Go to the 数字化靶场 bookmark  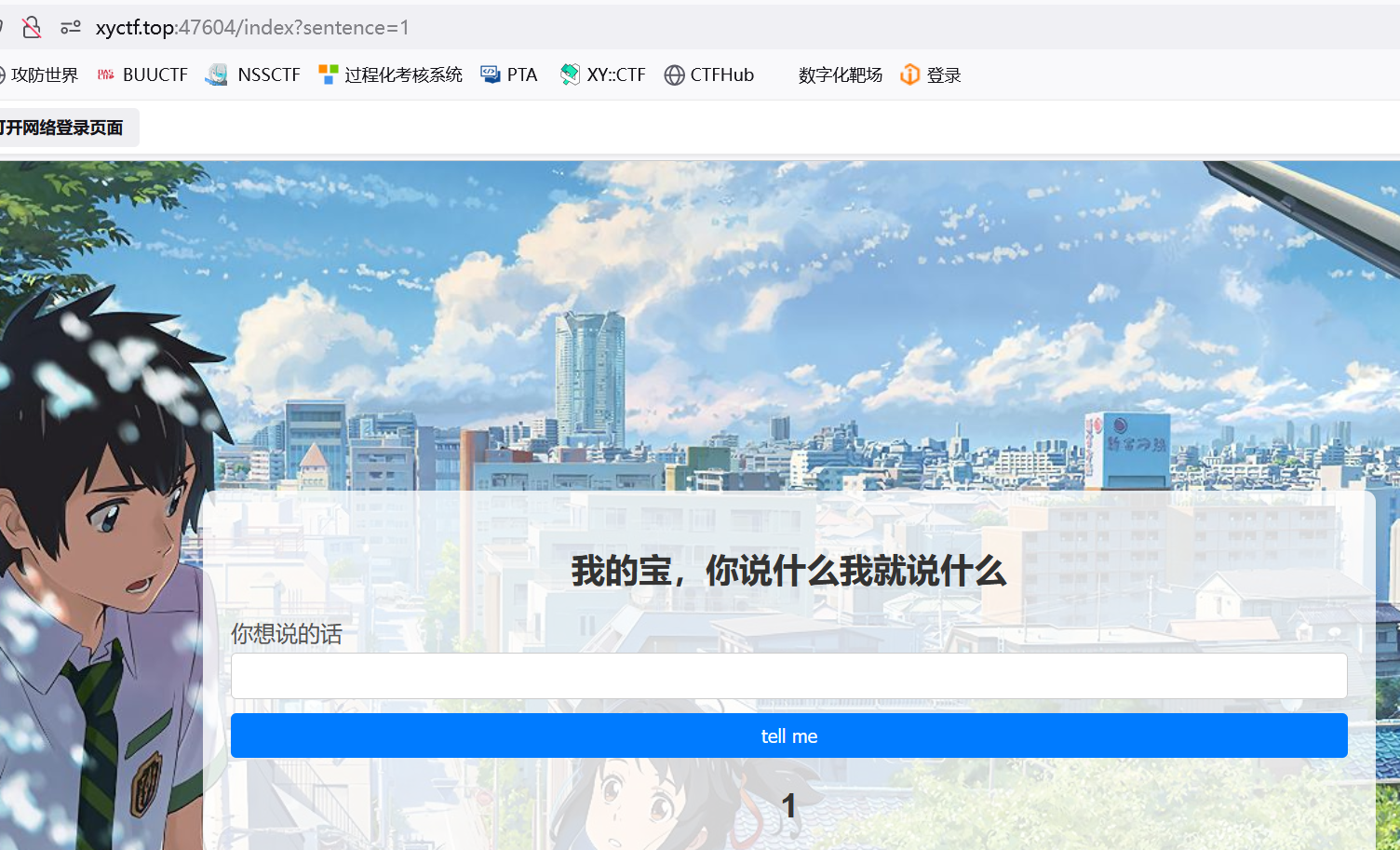tap(840, 74)
